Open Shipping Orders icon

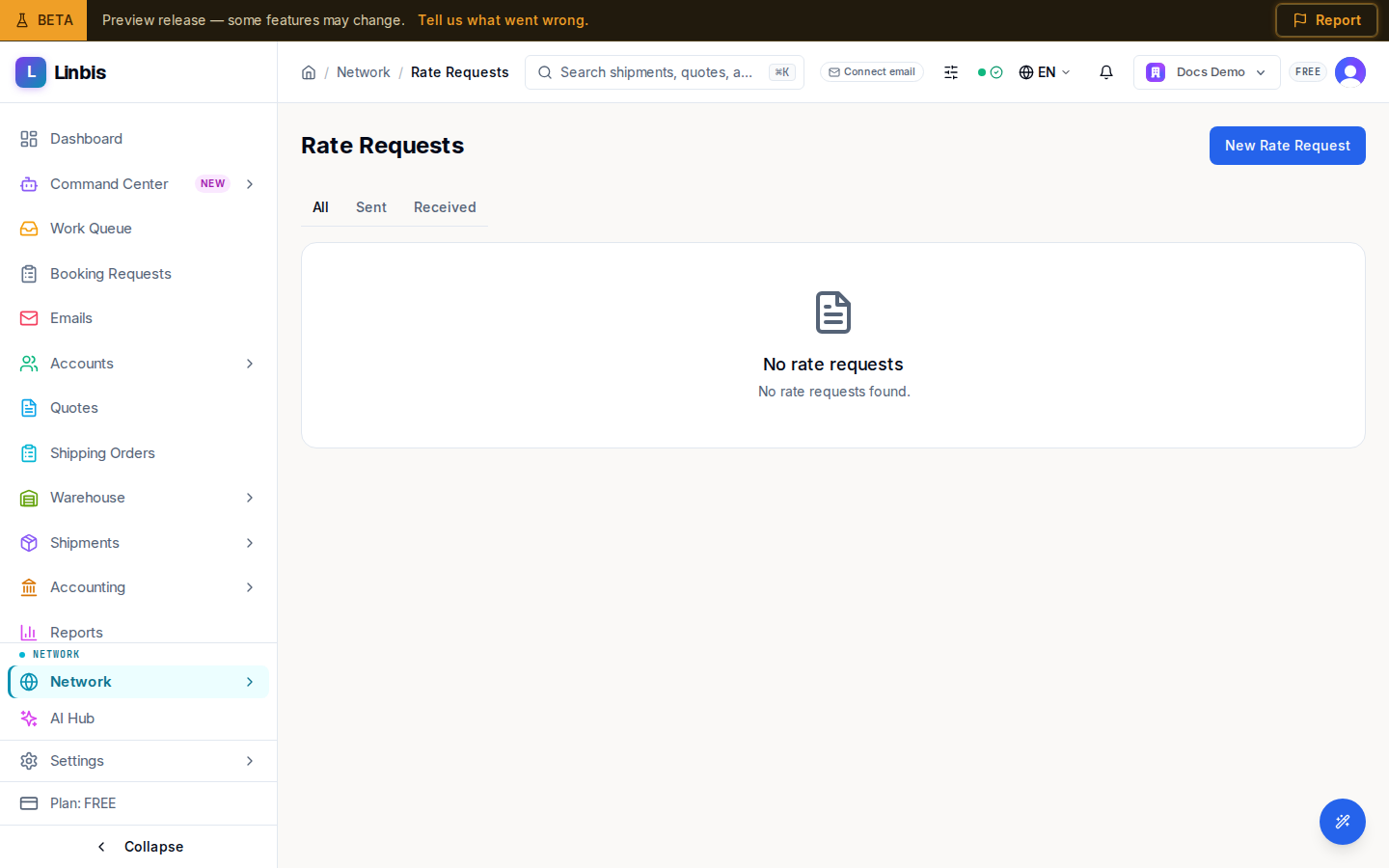click(x=29, y=453)
